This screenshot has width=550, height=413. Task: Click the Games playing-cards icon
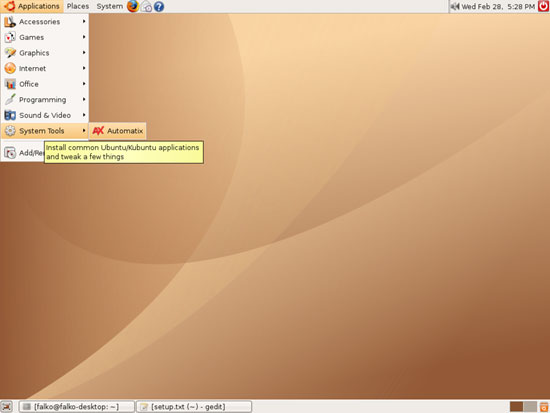click(x=10, y=37)
